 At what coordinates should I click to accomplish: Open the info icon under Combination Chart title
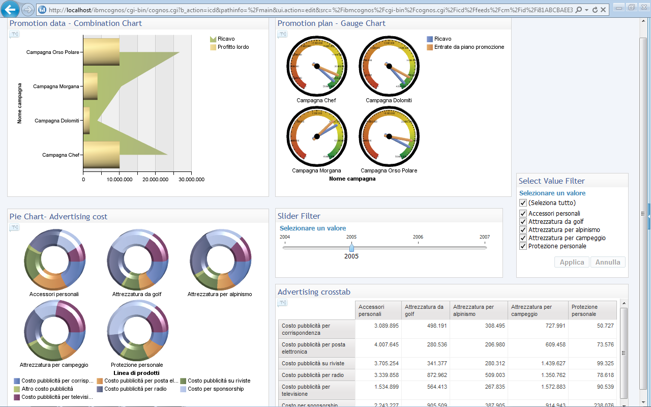[15, 35]
